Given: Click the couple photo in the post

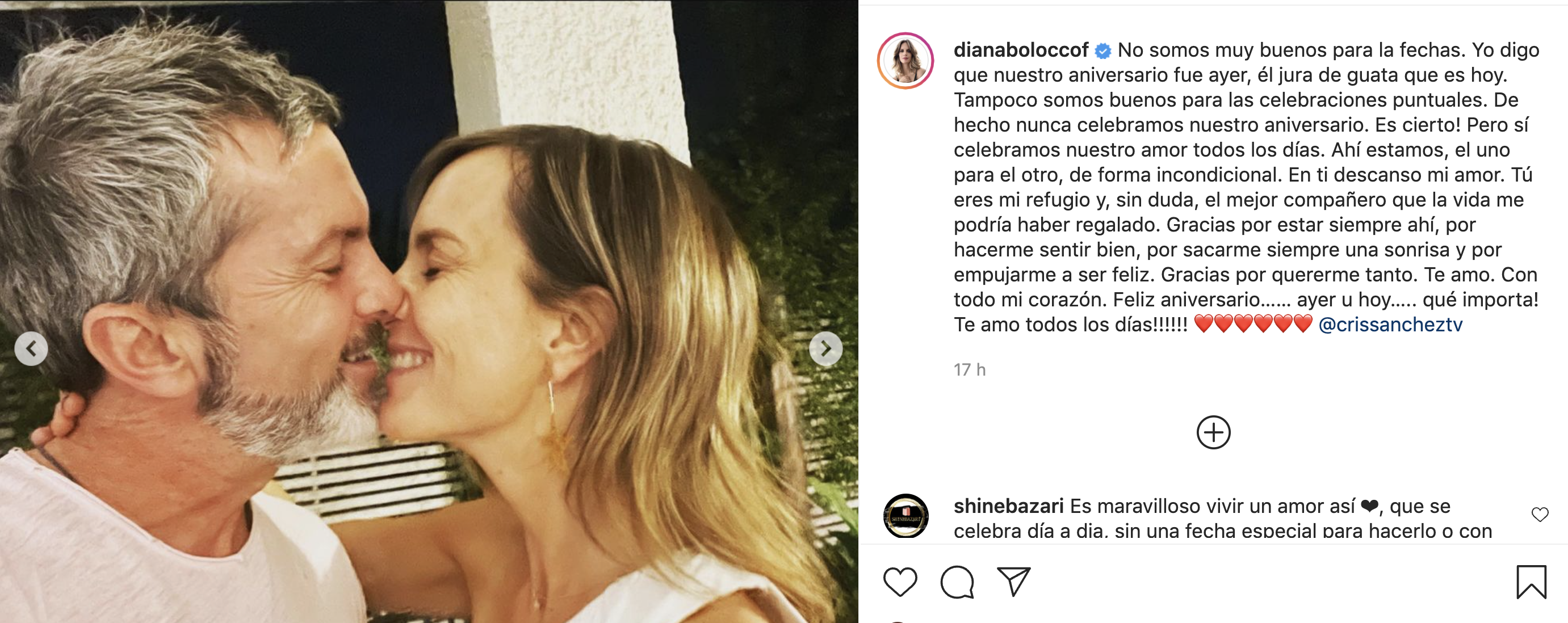Looking at the screenshot, I should click(429, 311).
